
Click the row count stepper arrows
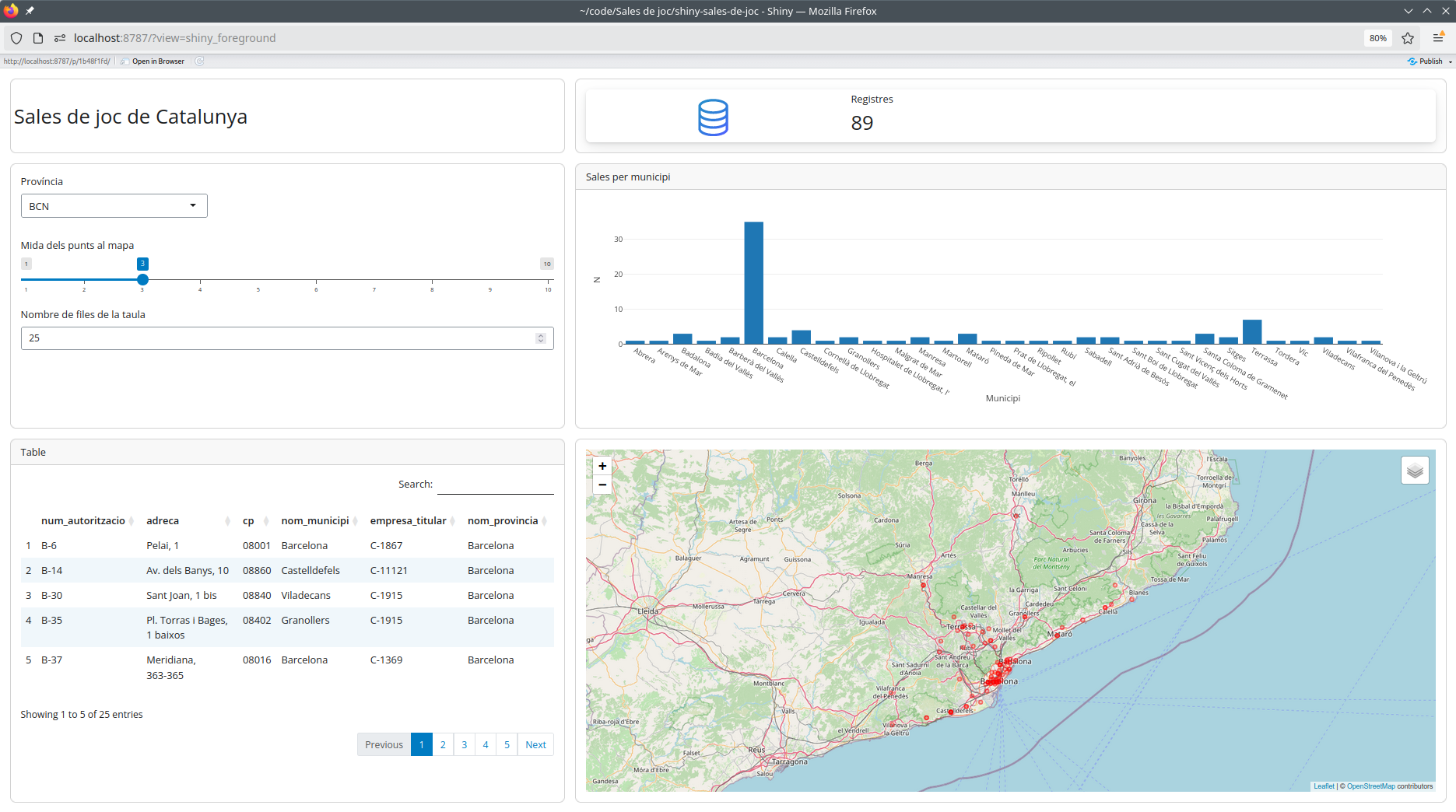point(541,338)
